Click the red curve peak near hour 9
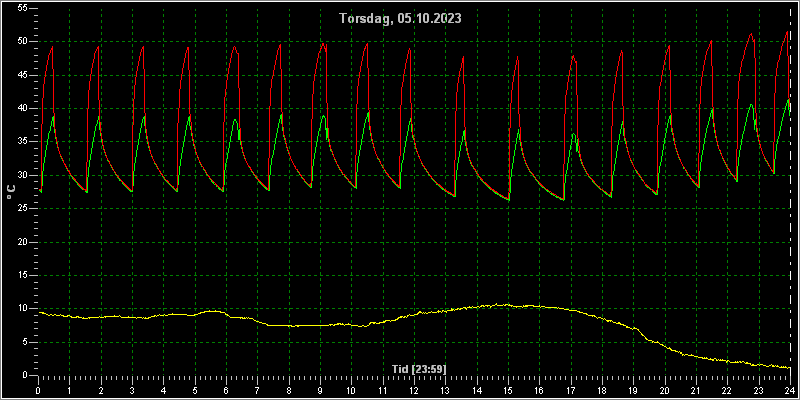 [x=322, y=44]
